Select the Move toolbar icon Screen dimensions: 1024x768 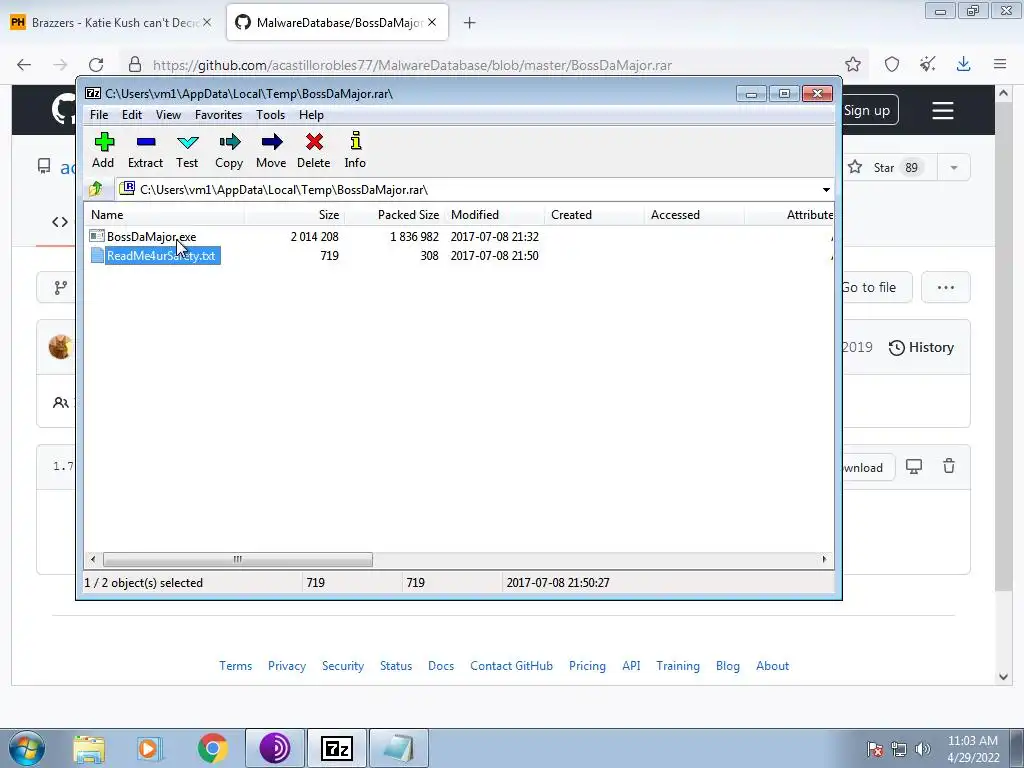pyautogui.click(x=272, y=142)
